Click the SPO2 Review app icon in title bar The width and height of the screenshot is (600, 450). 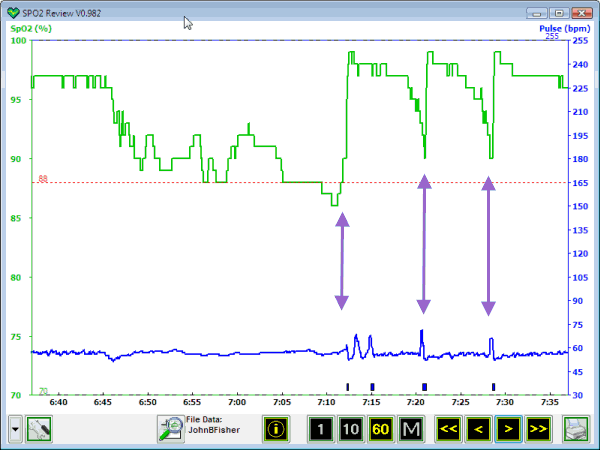click(x=12, y=11)
